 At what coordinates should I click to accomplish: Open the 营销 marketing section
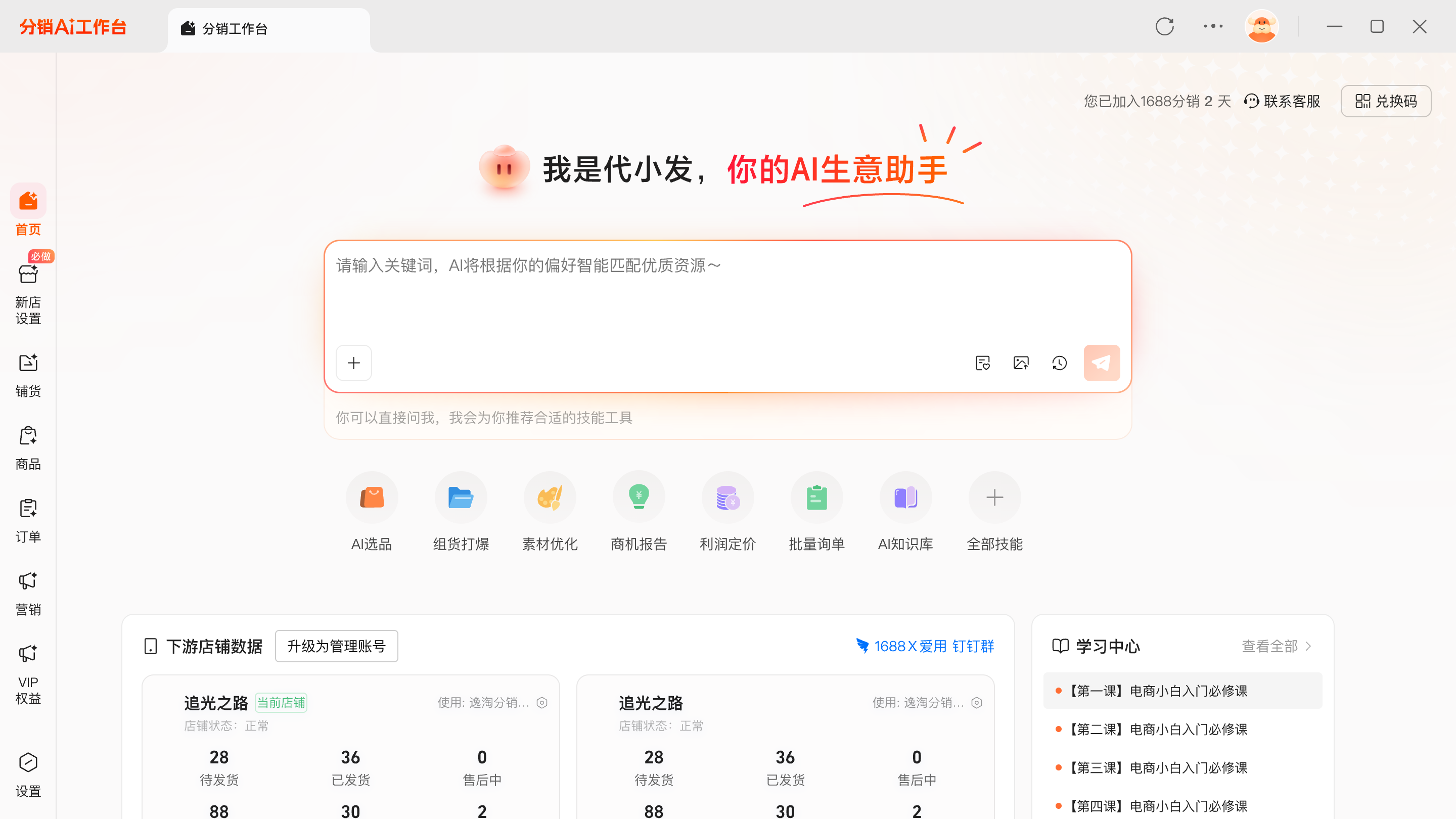[x=28, y=594]
